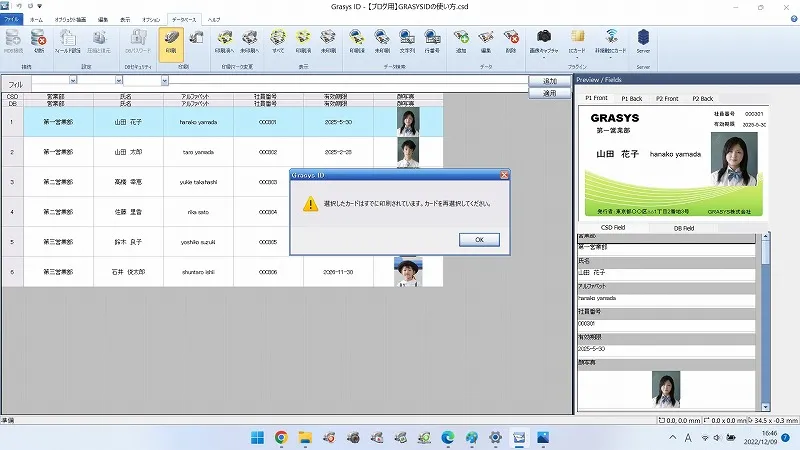Expand the first filter combo box arrow
This screenshot has width=800, height=450.
coord(73,80)
